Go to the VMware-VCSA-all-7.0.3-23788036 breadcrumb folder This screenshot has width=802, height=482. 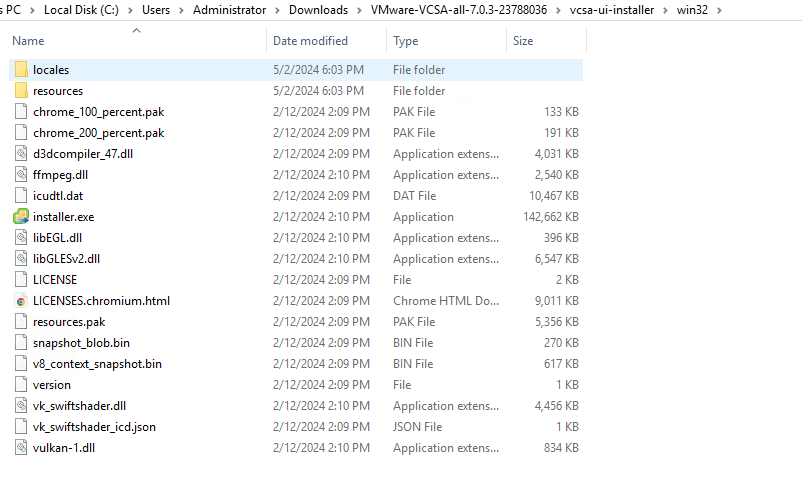point(459,10)
